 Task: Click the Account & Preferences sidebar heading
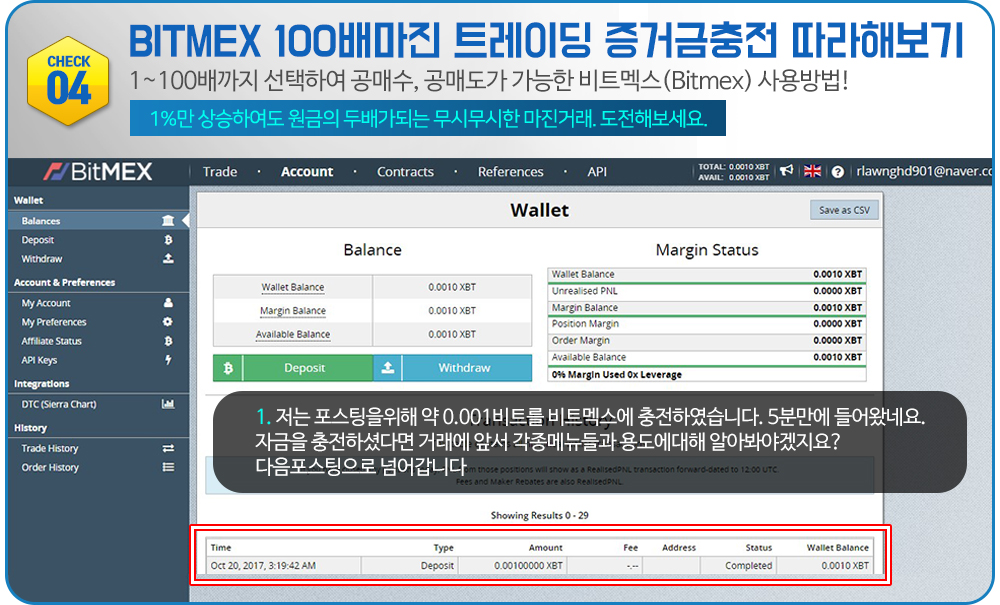(x=64, y=282)
